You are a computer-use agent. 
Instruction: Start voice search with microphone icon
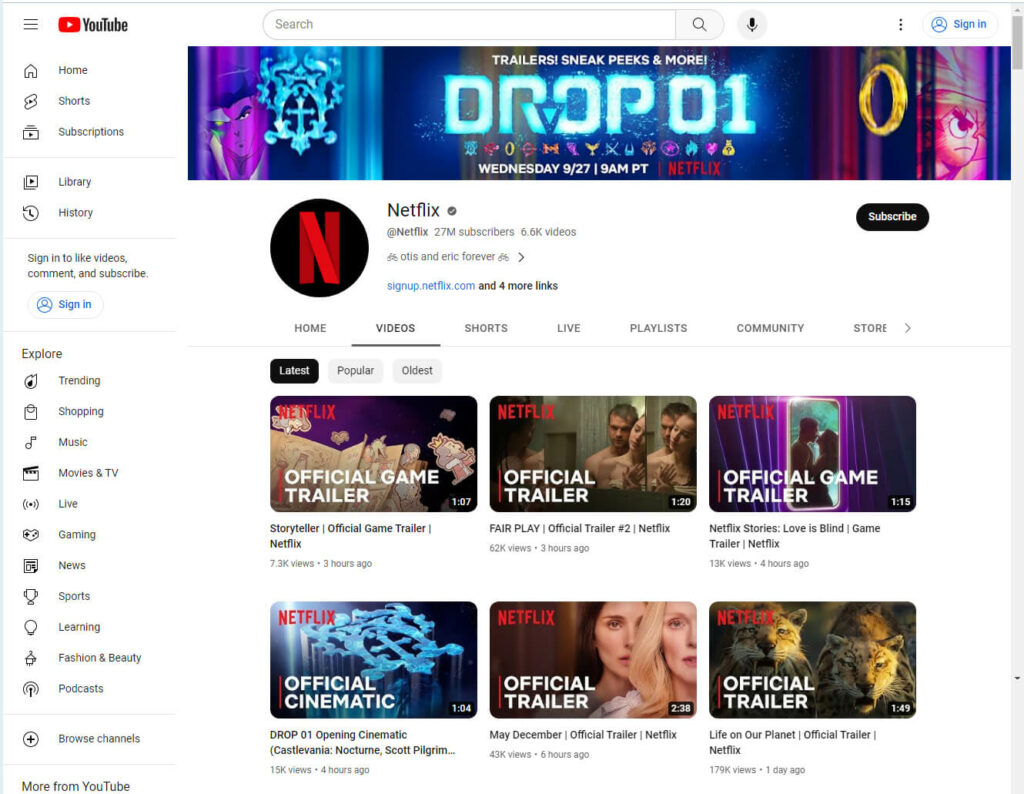[x=752, y=25]
